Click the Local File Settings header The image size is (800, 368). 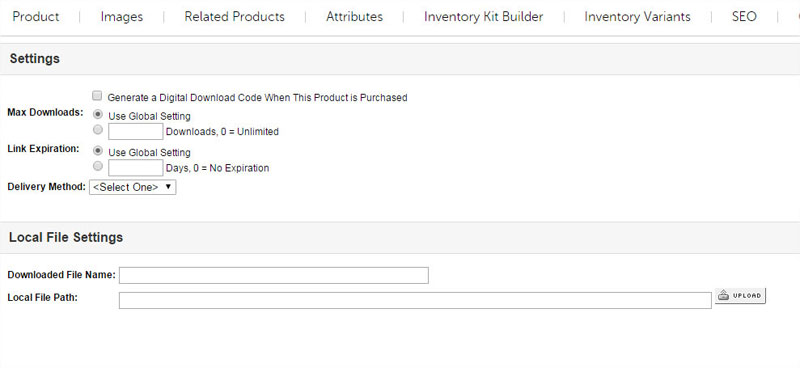66,237
